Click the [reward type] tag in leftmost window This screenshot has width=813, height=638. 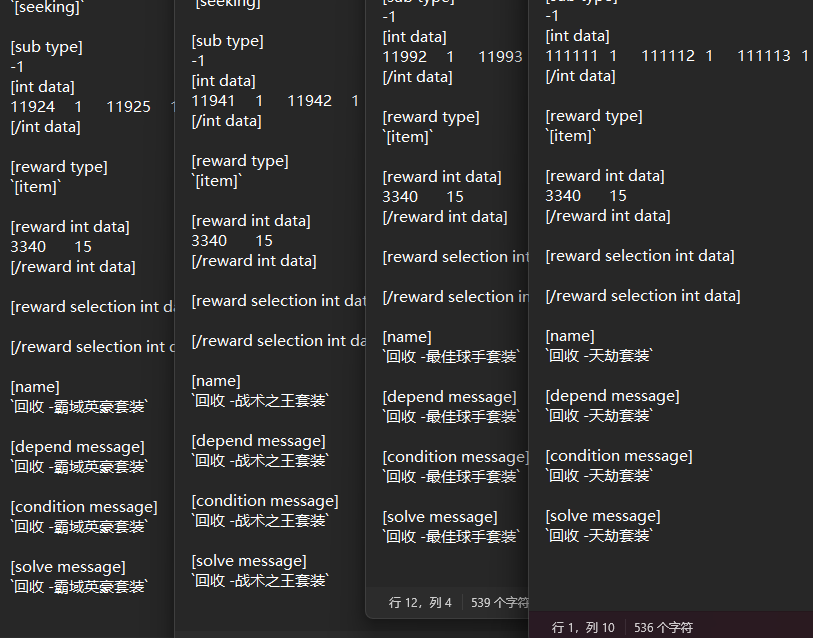(x=59, y=167)
